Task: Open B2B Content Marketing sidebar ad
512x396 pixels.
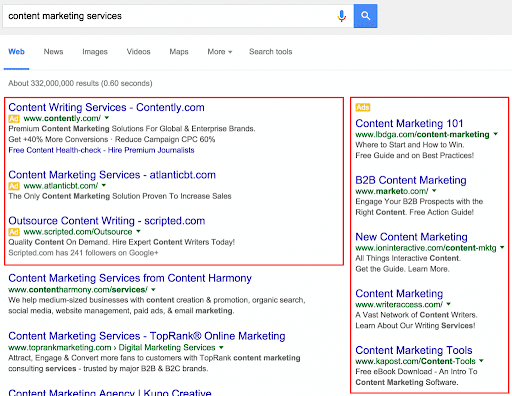Action: coord(411,180)
